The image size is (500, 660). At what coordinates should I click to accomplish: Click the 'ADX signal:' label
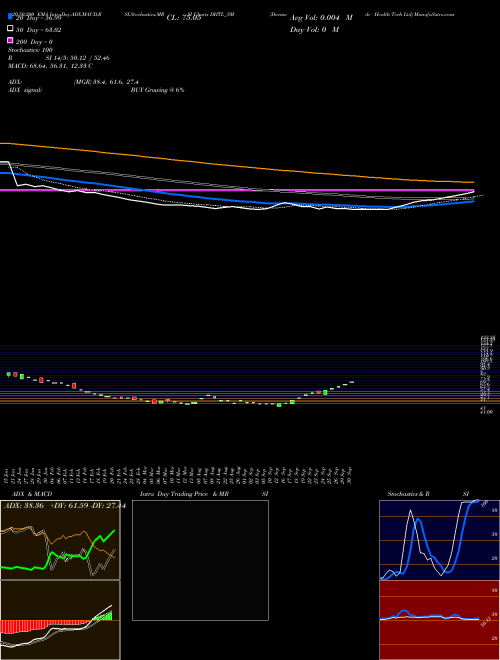tap(25, 90)
